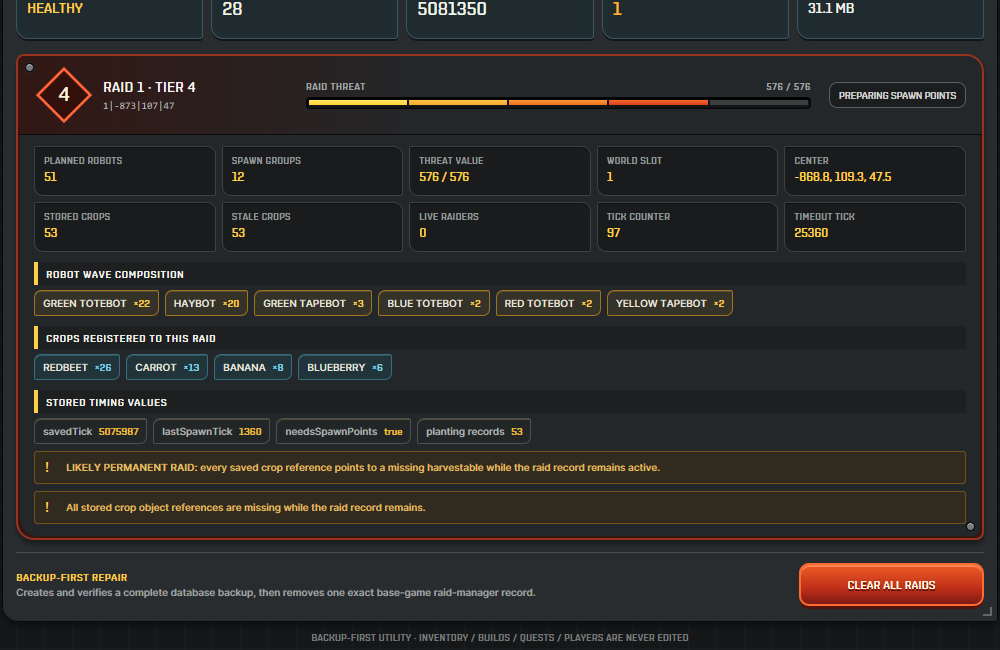
Task: Select the Green Totebot ×22 chip
Action: point(96,304)
